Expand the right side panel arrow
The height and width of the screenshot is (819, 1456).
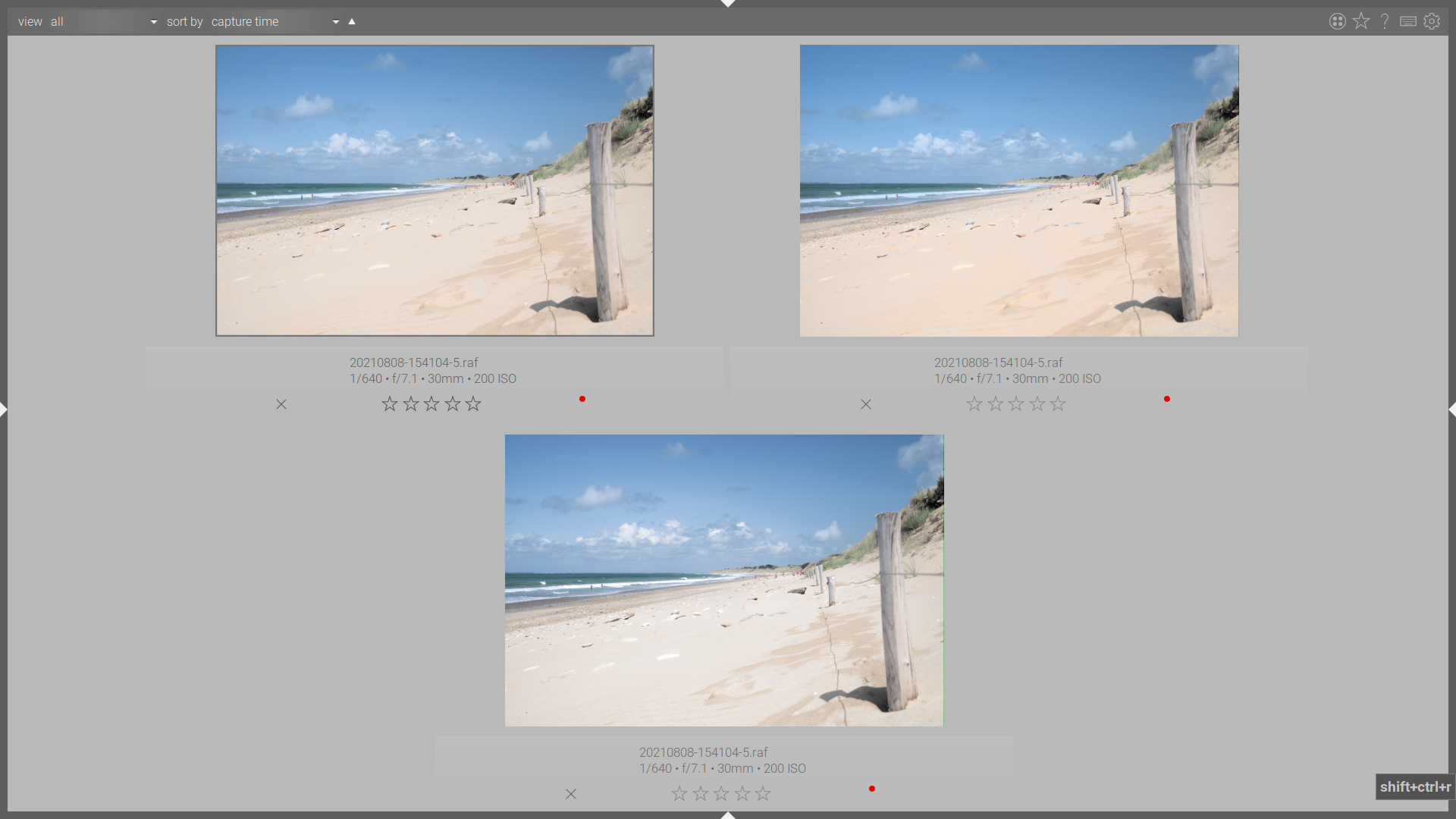click(x=1451, y=409)
